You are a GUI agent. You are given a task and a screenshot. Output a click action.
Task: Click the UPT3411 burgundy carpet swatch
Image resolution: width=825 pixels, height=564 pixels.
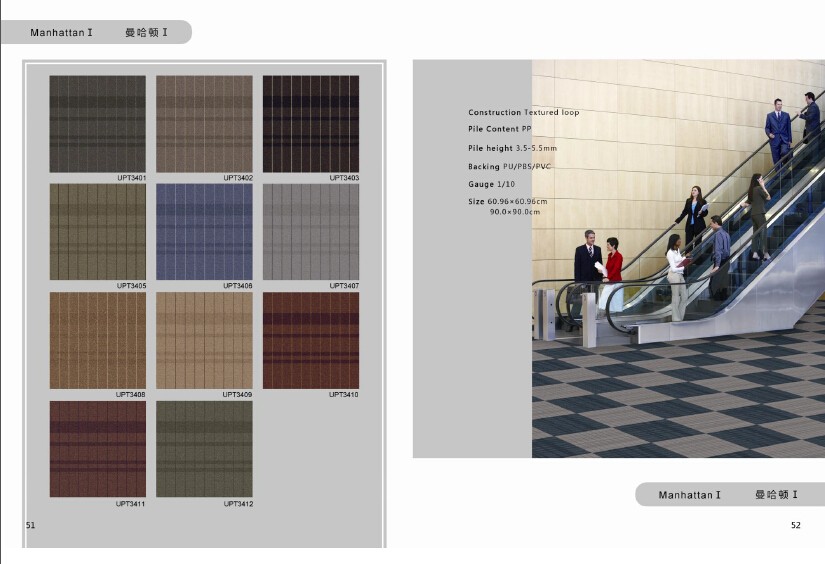point(97,449)
